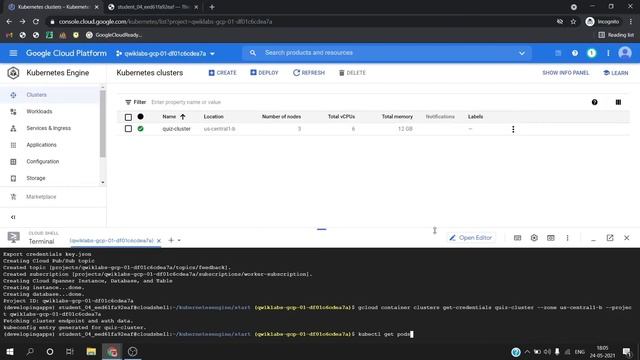Open Cloud Shell icon in header
Viewport: 640px width, 360px height.
point(558,53)
